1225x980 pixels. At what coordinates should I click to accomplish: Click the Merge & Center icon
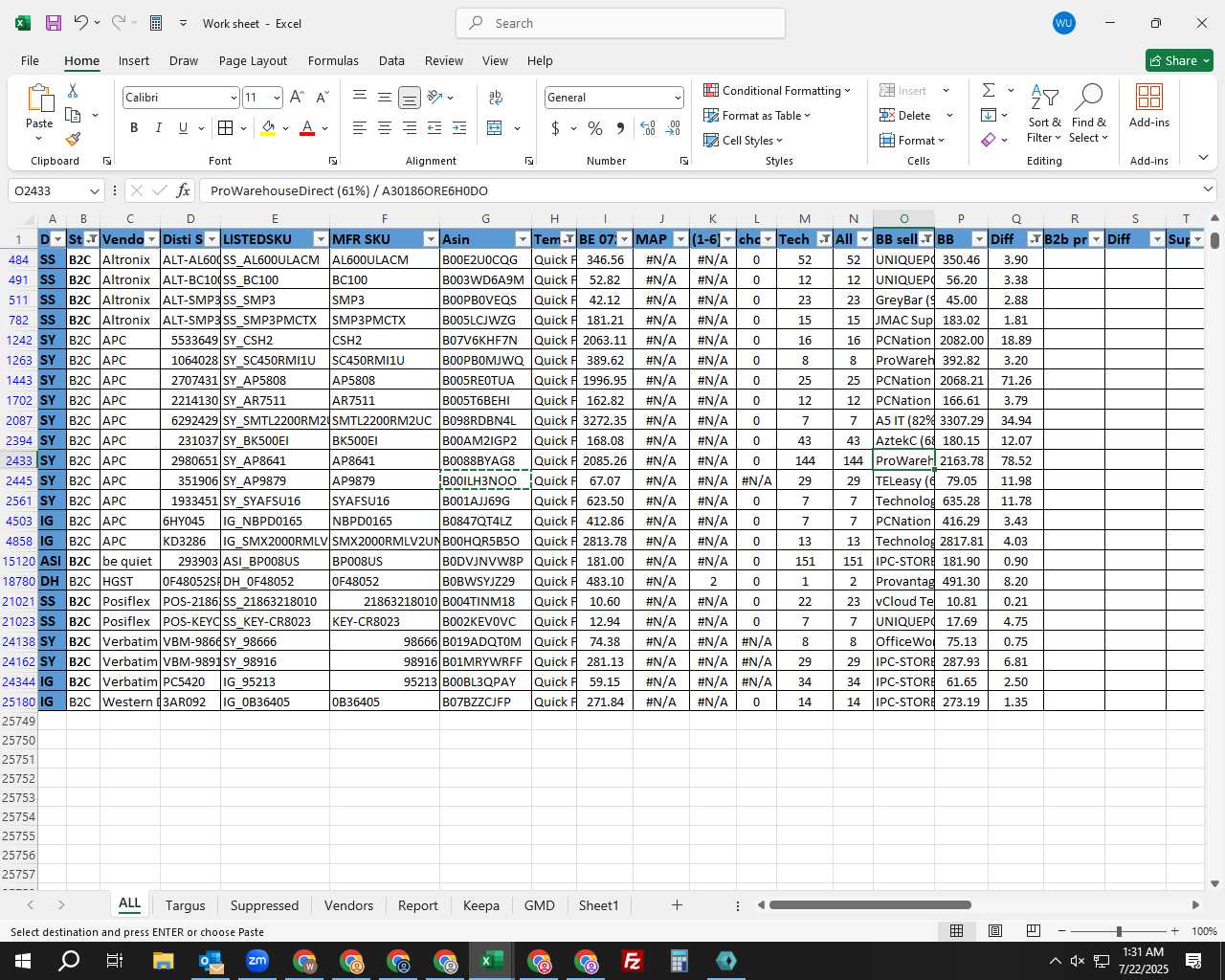pyautogui.click(x=495, y=128)
